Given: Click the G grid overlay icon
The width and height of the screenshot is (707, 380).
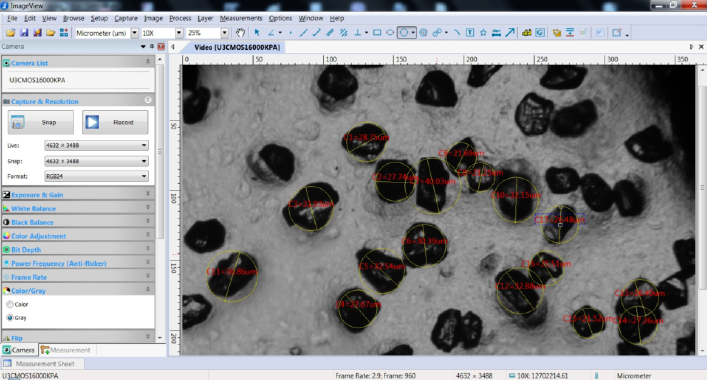Looking at the screenshot, I should pos(540,32).
